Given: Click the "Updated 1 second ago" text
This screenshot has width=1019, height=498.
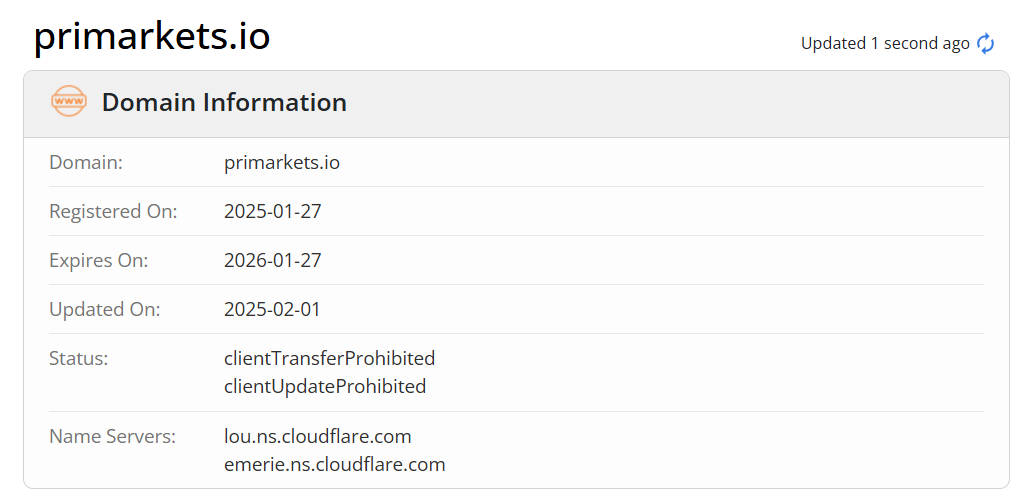Looking at the screenshot, I should coord(885,43).
